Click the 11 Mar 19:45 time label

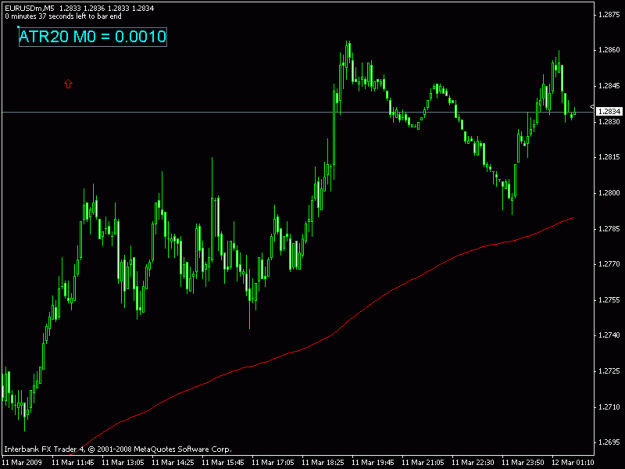pyautogui.click(x=373, y=463)
